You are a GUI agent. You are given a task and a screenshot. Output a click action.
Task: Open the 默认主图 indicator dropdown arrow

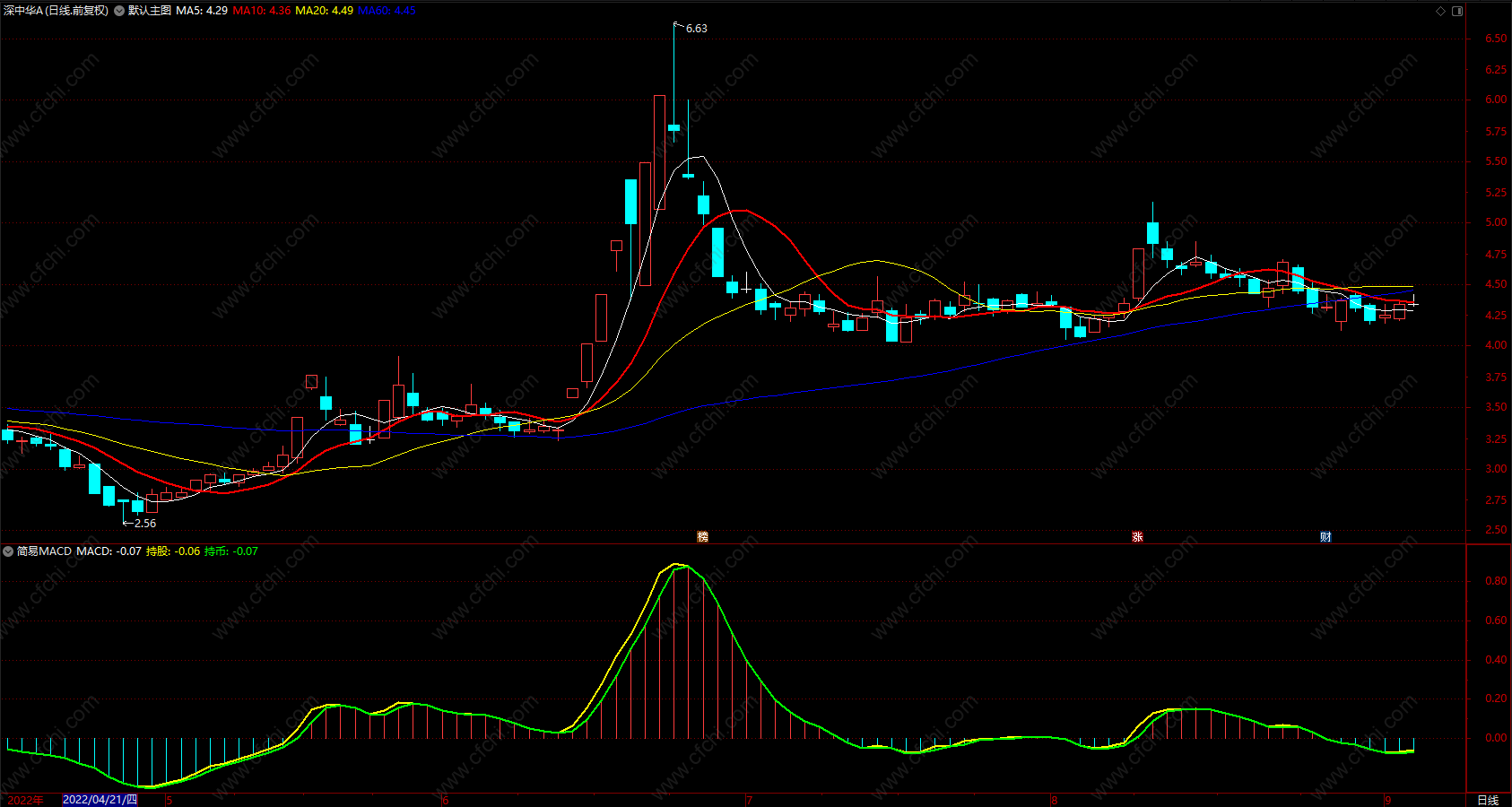tap(119, 11)
